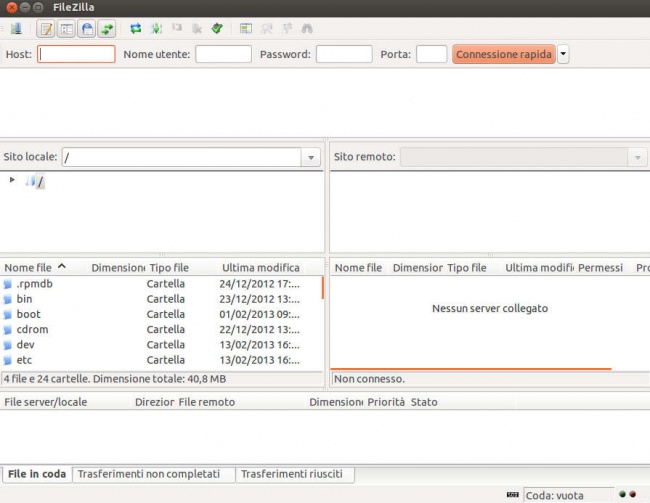Open the Site Manager icon
This screenshot has width=650, height=503.
(16, 29)
